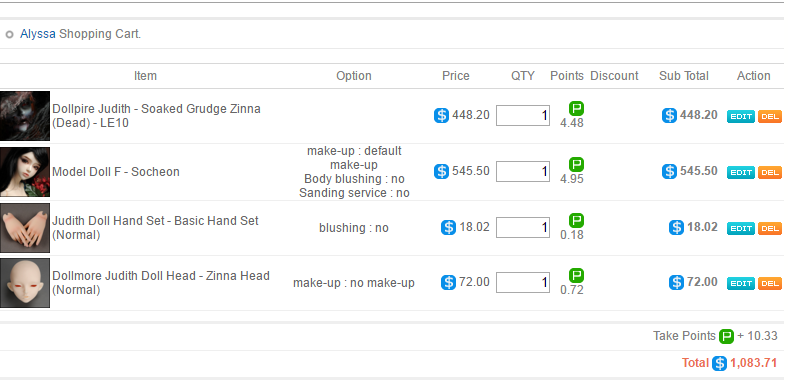Edit the Judith Doll Hand Set item
This screenshot has height=382, width=792.
(x=741, y=228)
